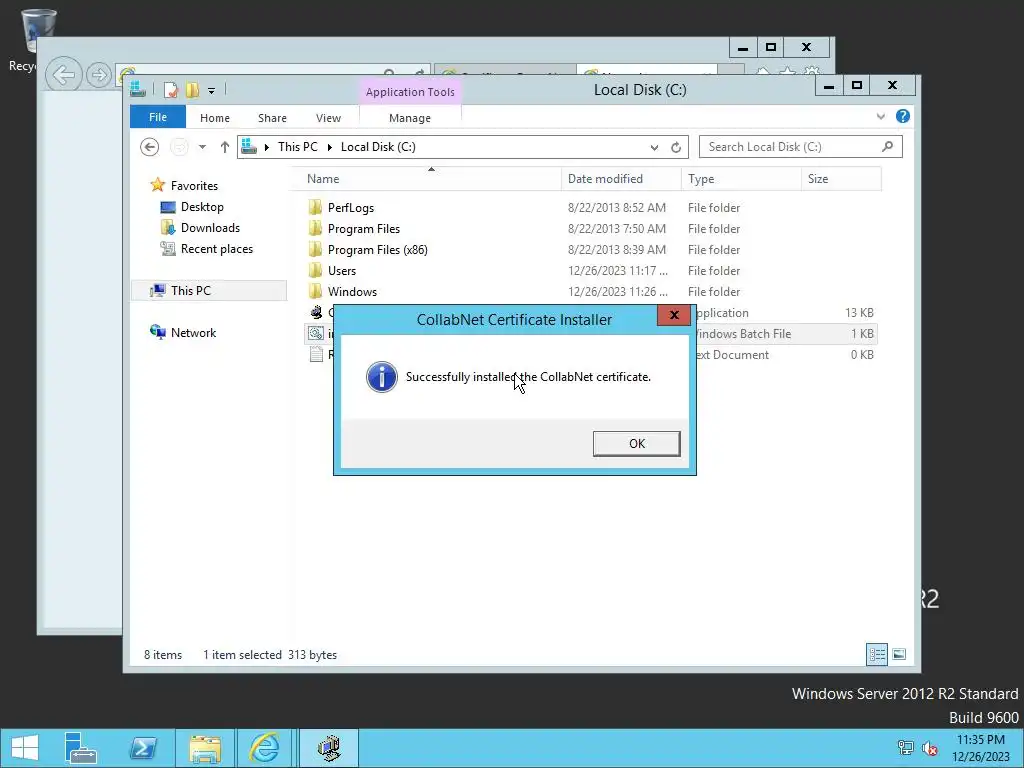
Task: Open Customize Quick Access Toolbar dropdown
Action: coord(212,91)
